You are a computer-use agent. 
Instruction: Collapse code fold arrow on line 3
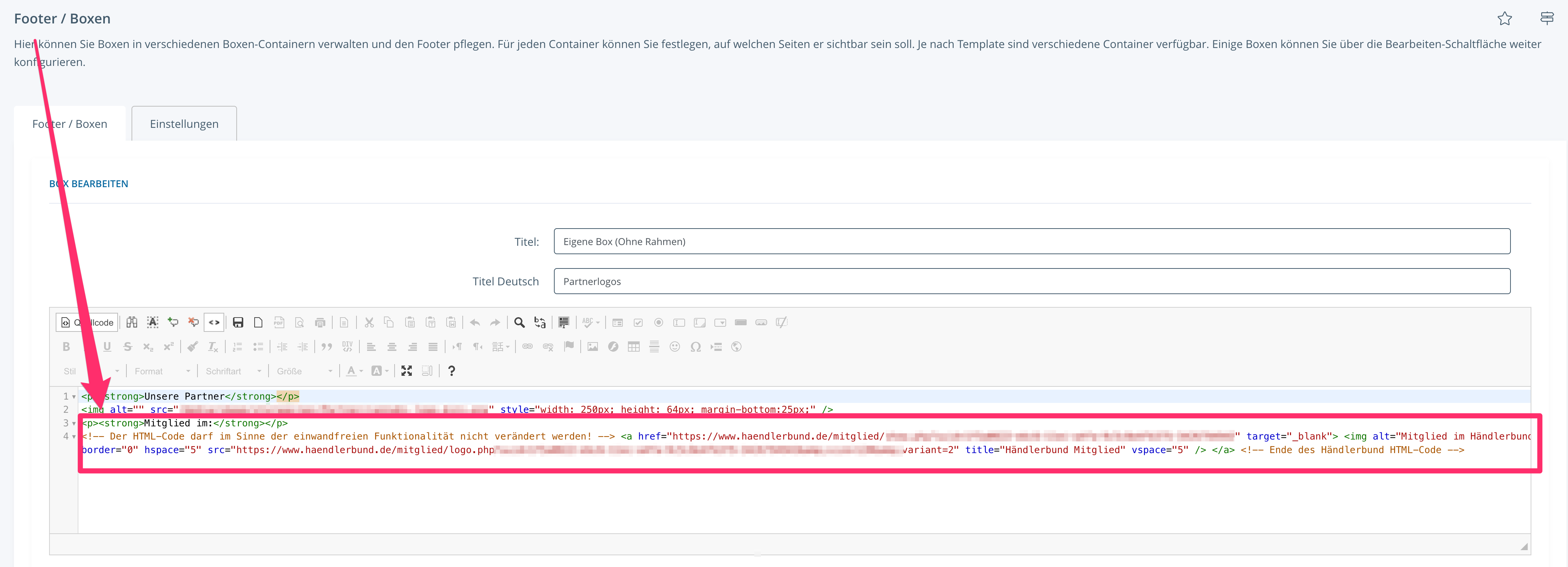[x=74, y=423]
